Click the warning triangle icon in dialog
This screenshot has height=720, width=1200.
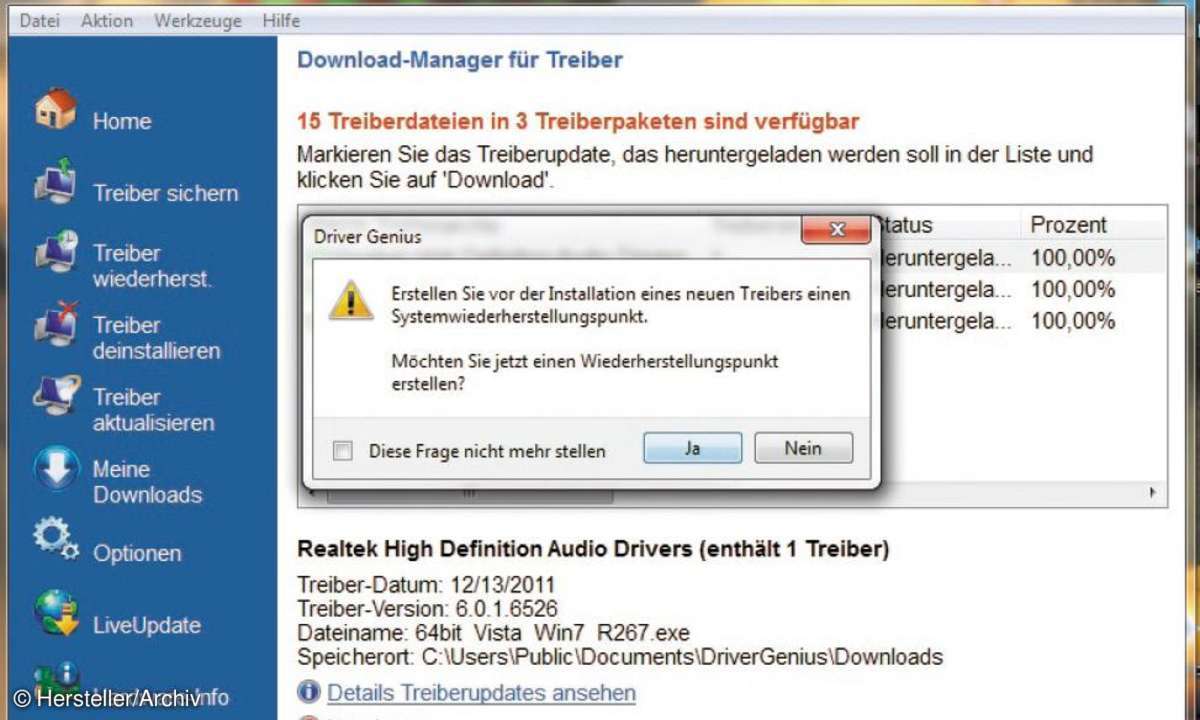pyautogui.click(x=351, y=299)
